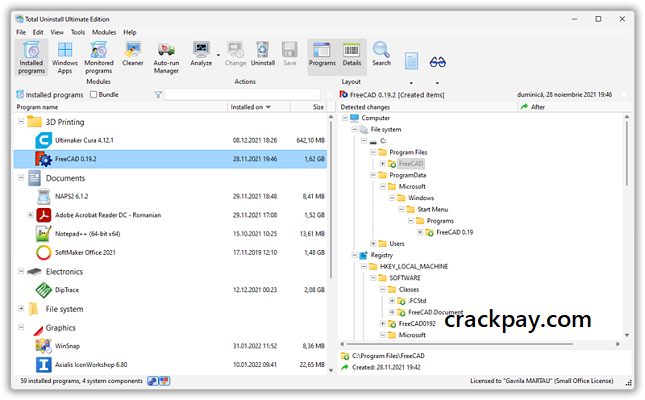Enable the Bundle checkbox
This screenshot has height=400, width=645.
[x=93, y=95]
